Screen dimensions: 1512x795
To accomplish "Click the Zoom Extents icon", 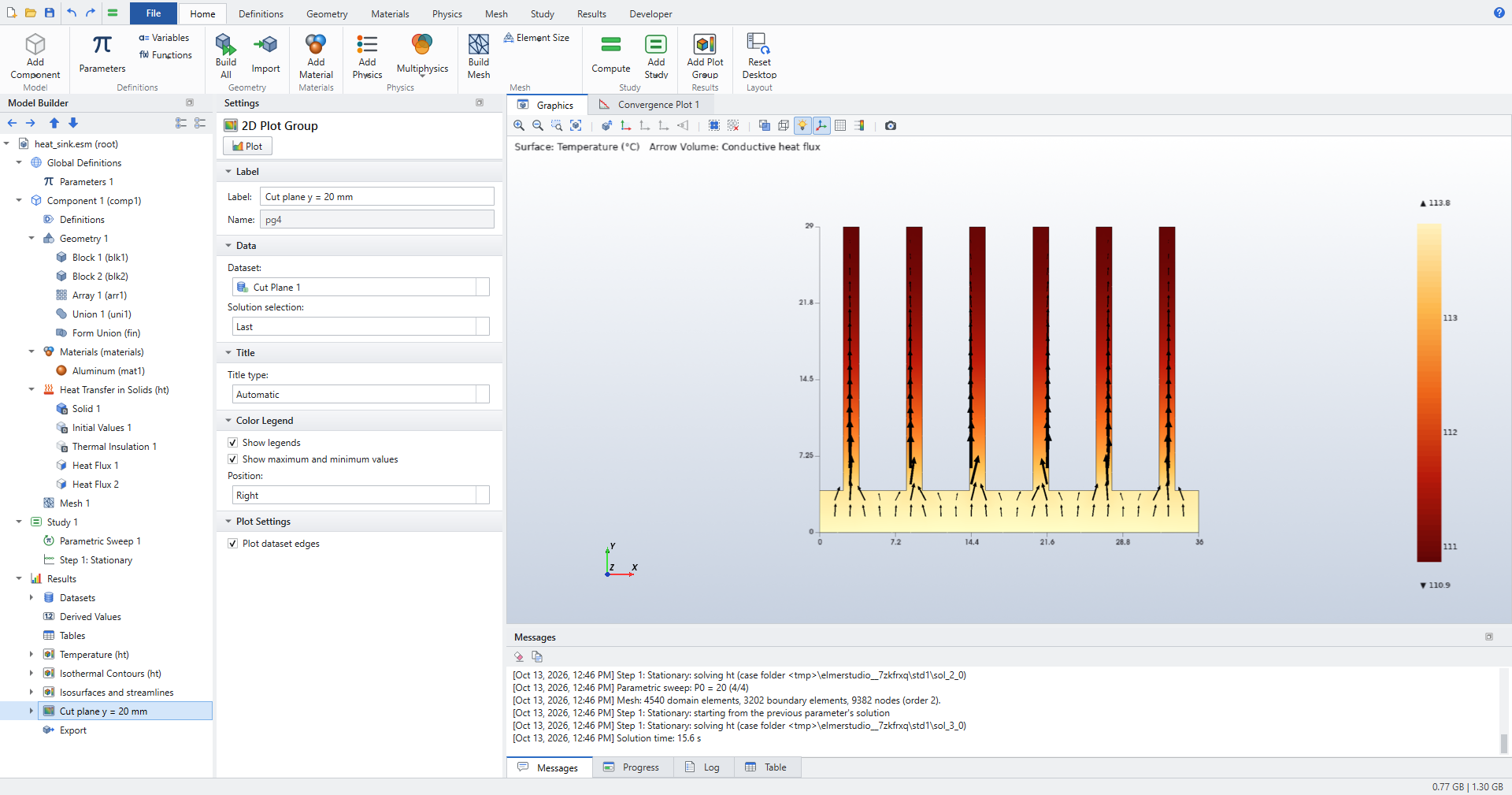I will coord(576,125).
